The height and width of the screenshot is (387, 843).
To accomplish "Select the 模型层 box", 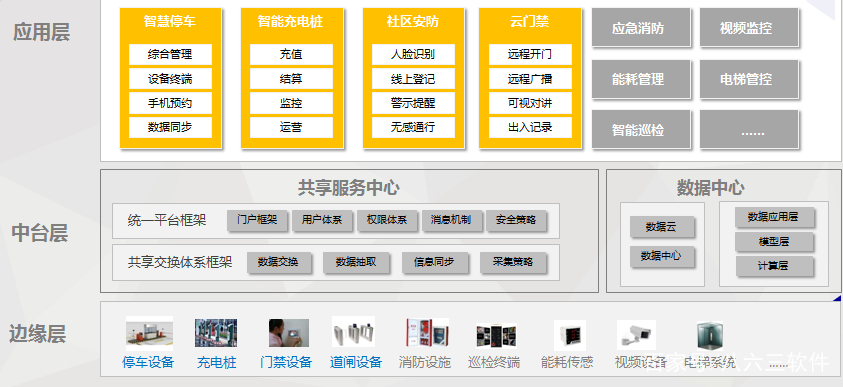I will pyautogui.click(x=774, y=242).
